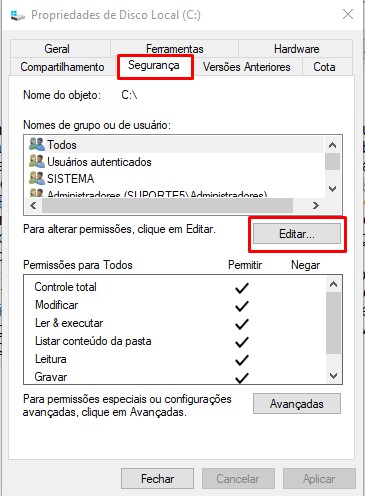Click the Todos group icon
The width and height of the screenshot is (365, 496).
click(37, 144)
